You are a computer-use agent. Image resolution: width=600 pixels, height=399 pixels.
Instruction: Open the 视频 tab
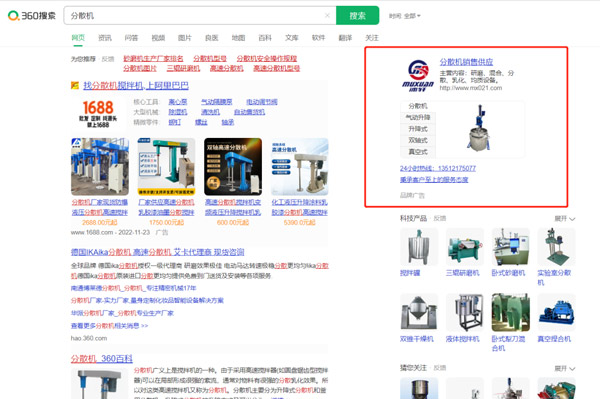[x=158, y=37]
